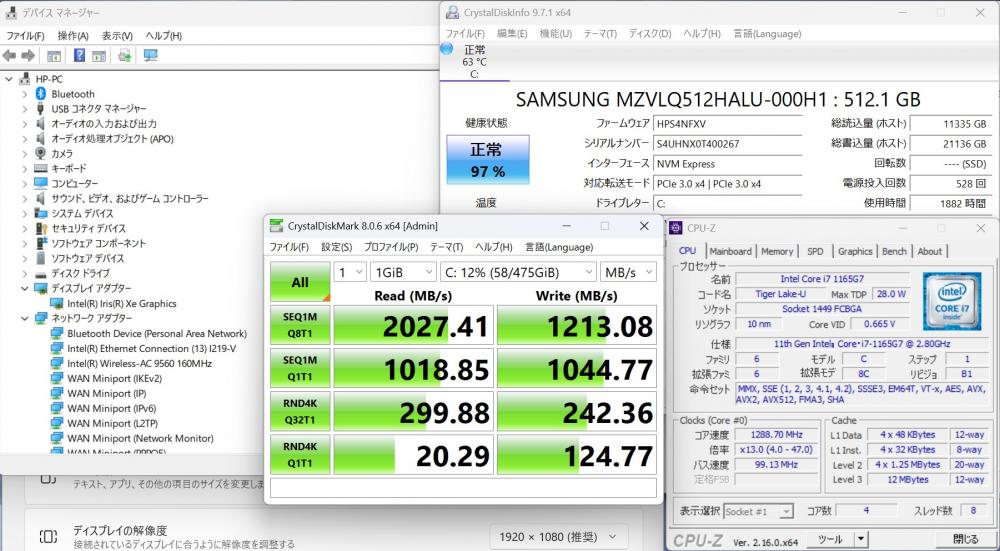Click the scan for hardware changes monitor icon
The width and height of the screenshot is (1000, 551).
coord(151,55)
